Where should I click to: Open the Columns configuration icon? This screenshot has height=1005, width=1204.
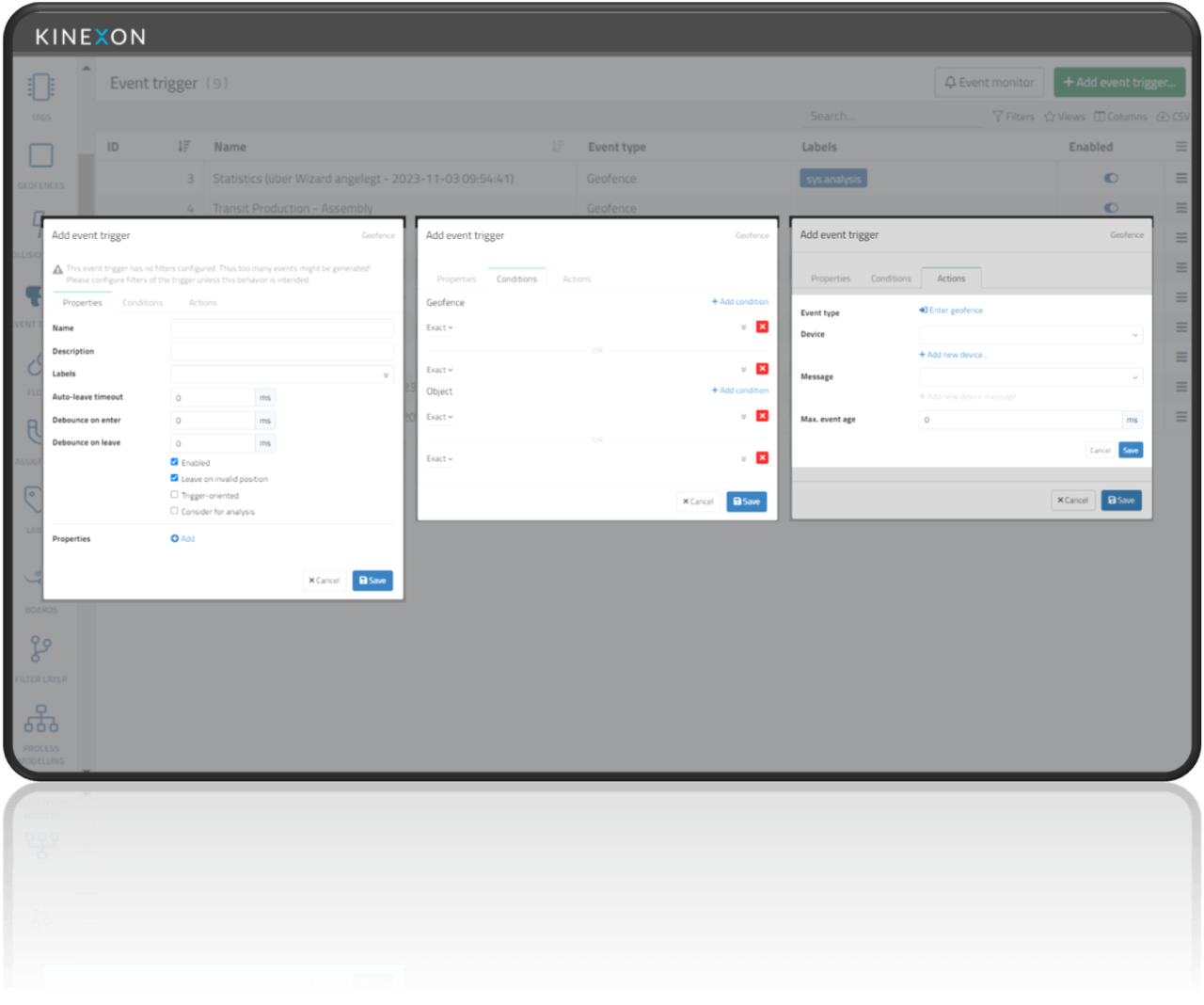tap(1120, 116)
